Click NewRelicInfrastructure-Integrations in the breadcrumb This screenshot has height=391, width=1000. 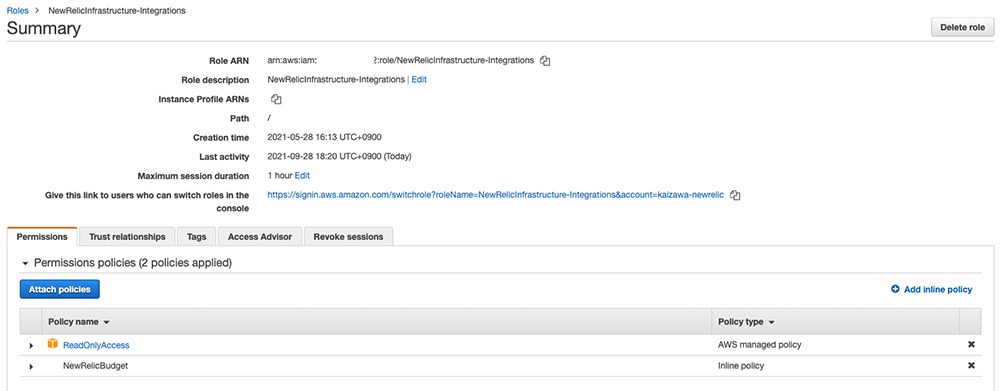point(117,11)
